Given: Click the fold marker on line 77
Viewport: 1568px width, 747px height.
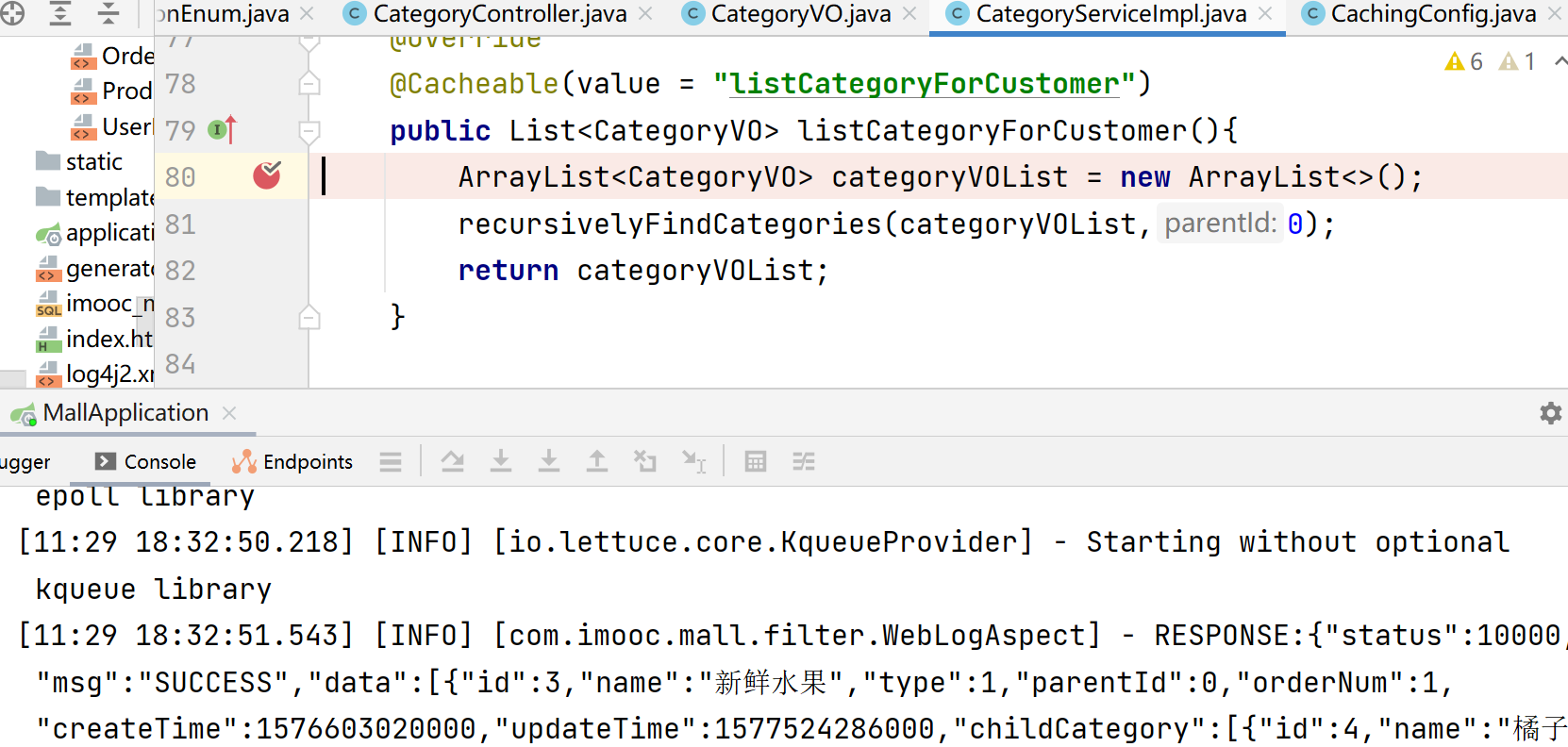Looking at the screenshot, I should [x=309, y=42].
